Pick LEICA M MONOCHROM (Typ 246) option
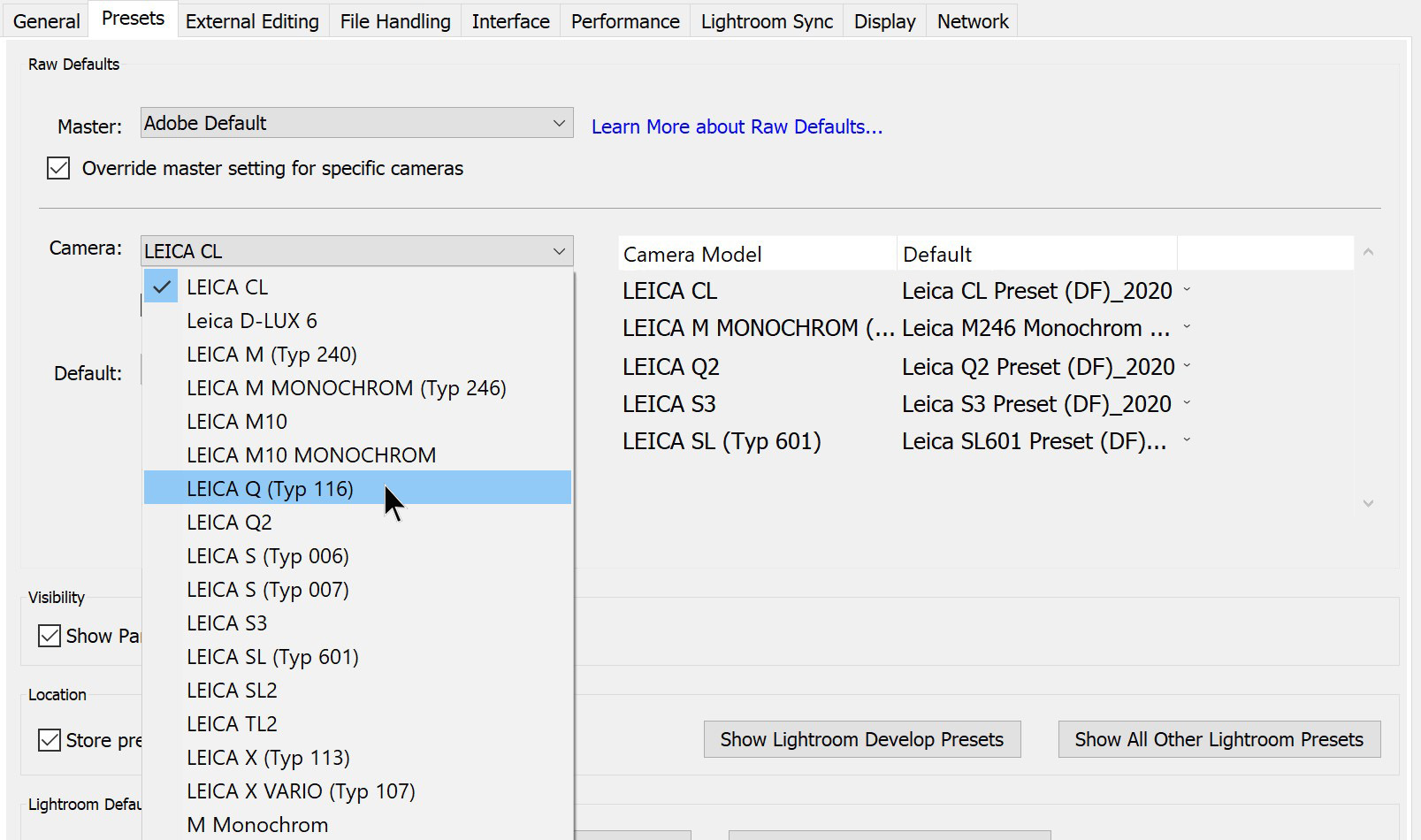 357,388
